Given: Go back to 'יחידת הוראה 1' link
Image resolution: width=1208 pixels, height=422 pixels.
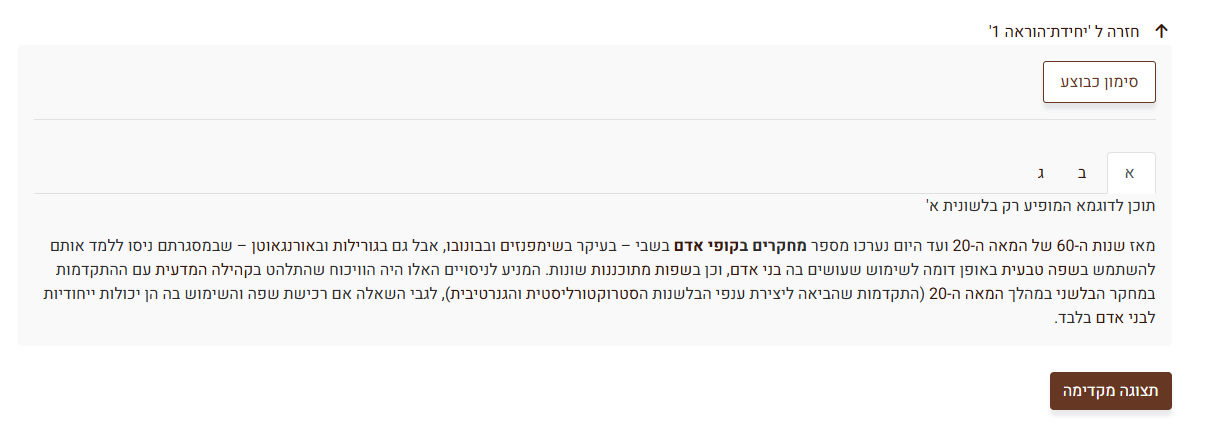Looking at the screenshot, I should (1066, 31).
